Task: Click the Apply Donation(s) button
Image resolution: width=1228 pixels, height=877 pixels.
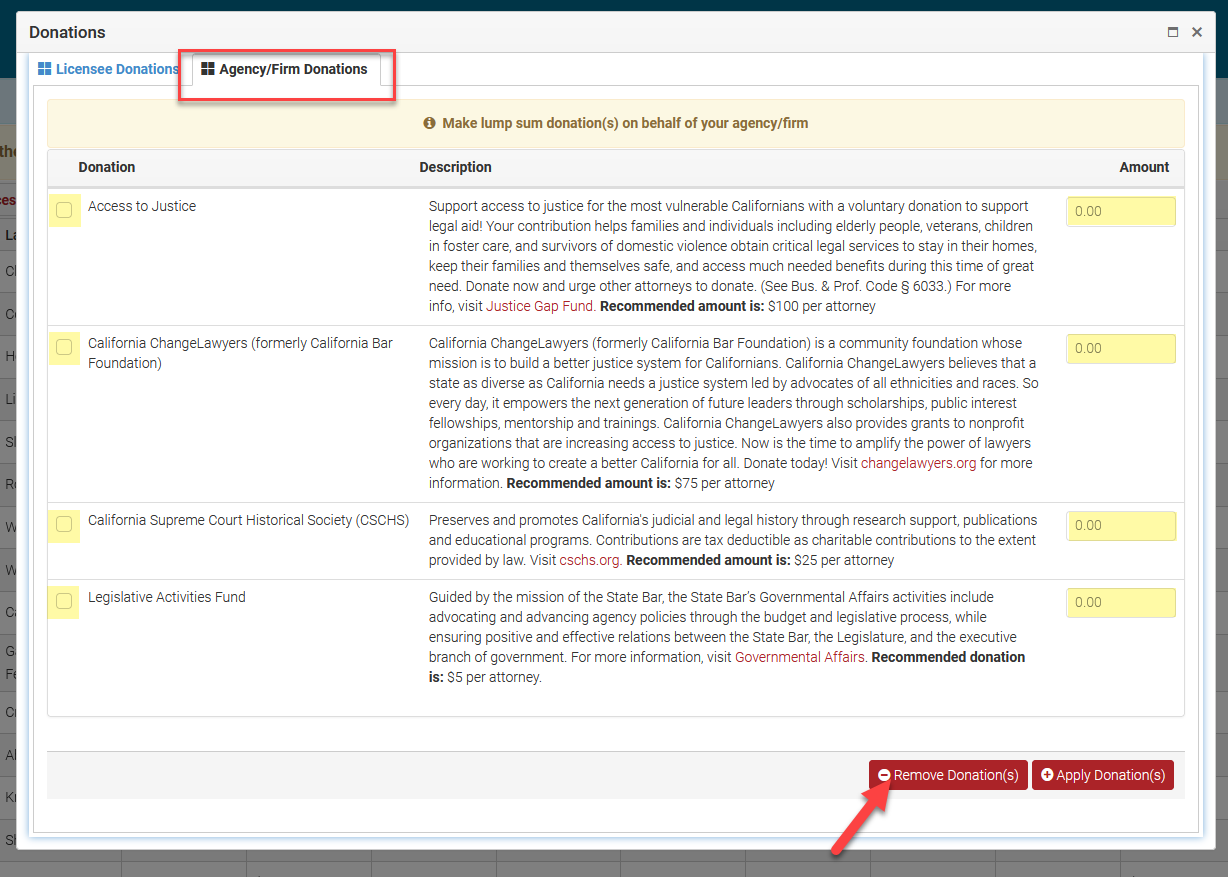Action: tap(1102, 775)
